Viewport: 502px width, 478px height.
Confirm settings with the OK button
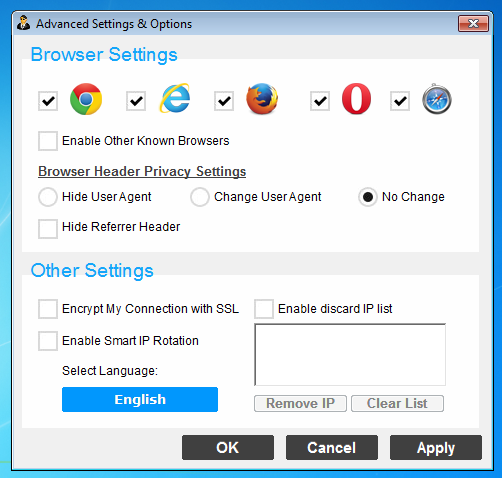tap(228, 448)
